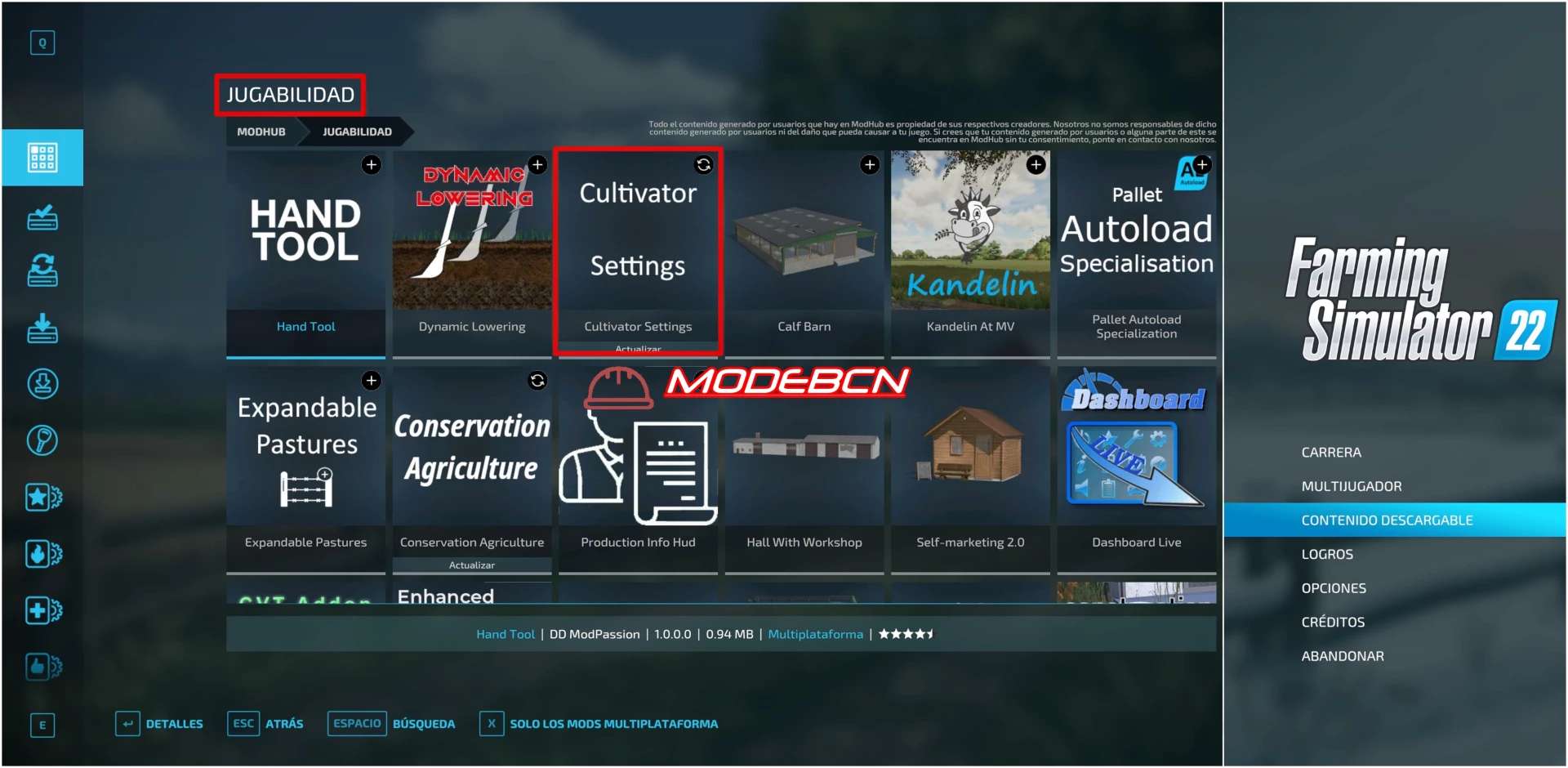Open the flame-with-gear mods sidebar icon
This screenshot has height=768, width=1568.
pos(42,554)
